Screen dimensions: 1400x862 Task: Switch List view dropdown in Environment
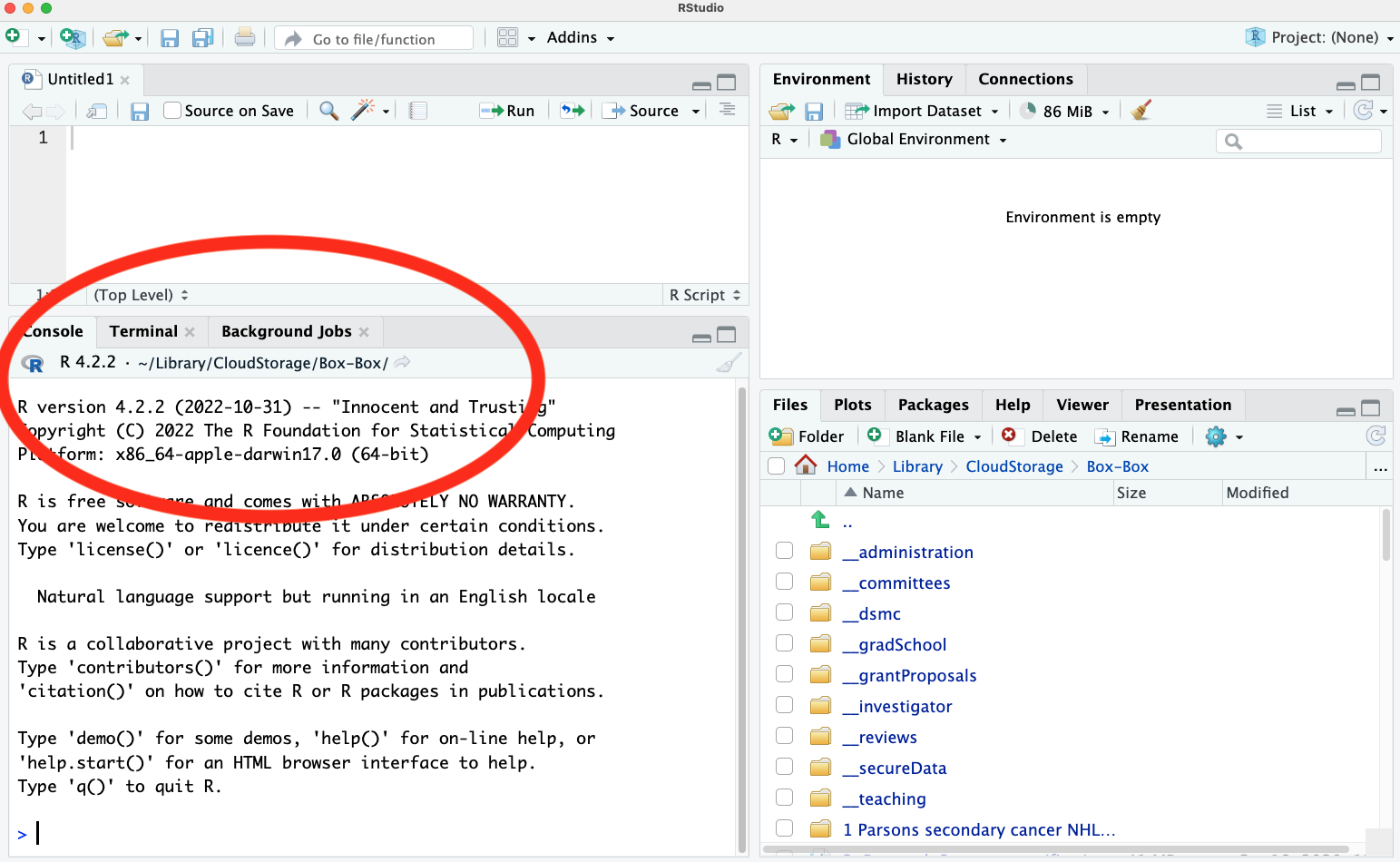(1300, 111)
